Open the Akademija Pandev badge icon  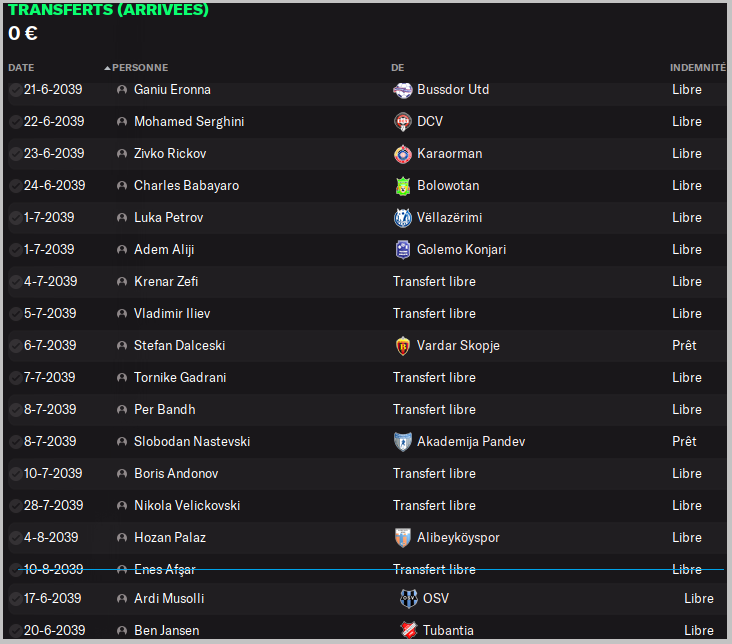tap(402, 442)
